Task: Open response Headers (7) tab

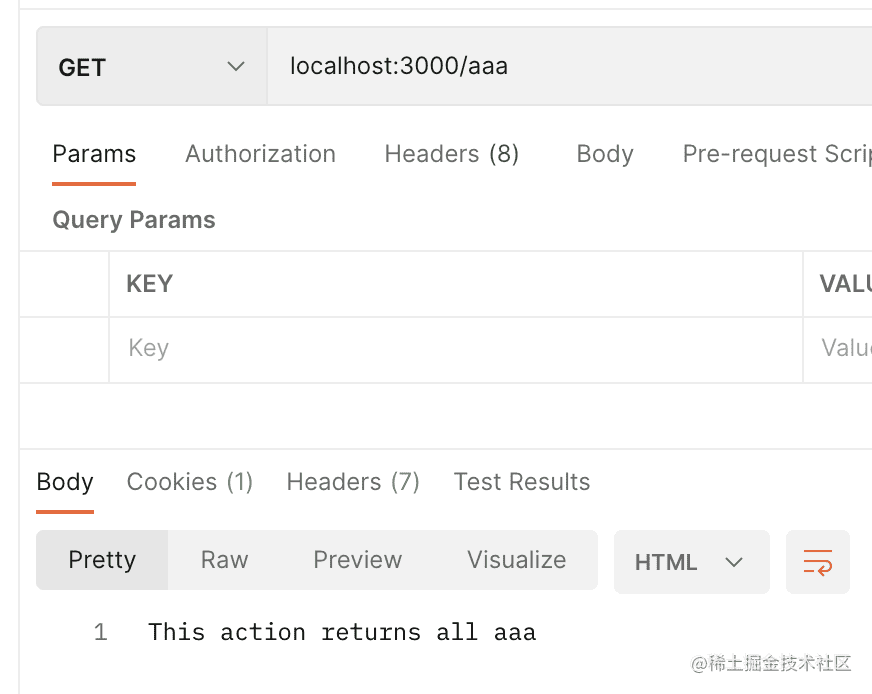Action: 352,482
